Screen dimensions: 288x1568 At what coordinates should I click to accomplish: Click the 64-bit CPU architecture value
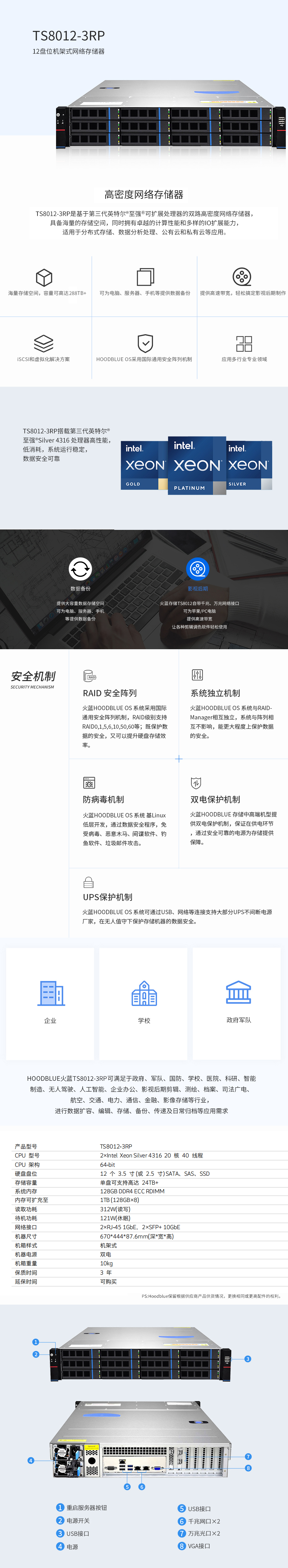(107, 1165)
